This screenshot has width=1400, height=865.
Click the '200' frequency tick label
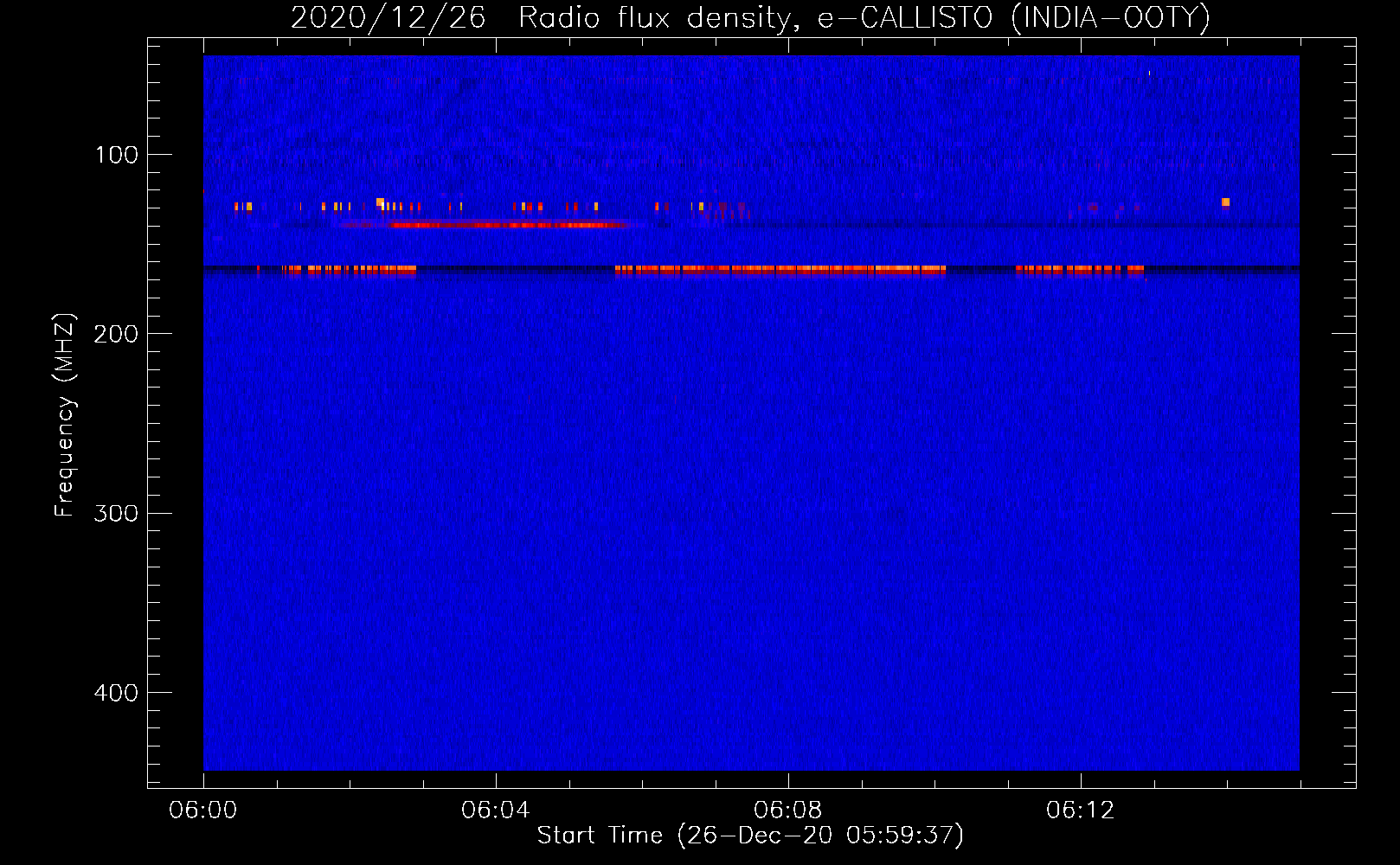pyautogui.click(x=117, y=334)
